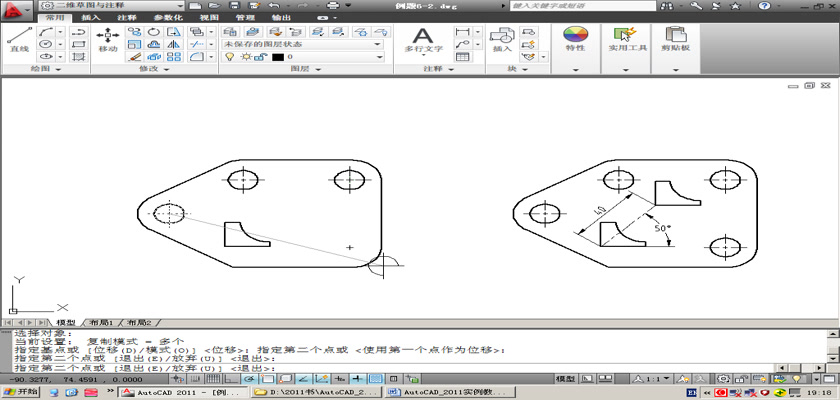Open the 实用工具 utilities panel
This screenshot has width=840, height=400.
click(x=627, y=38)
